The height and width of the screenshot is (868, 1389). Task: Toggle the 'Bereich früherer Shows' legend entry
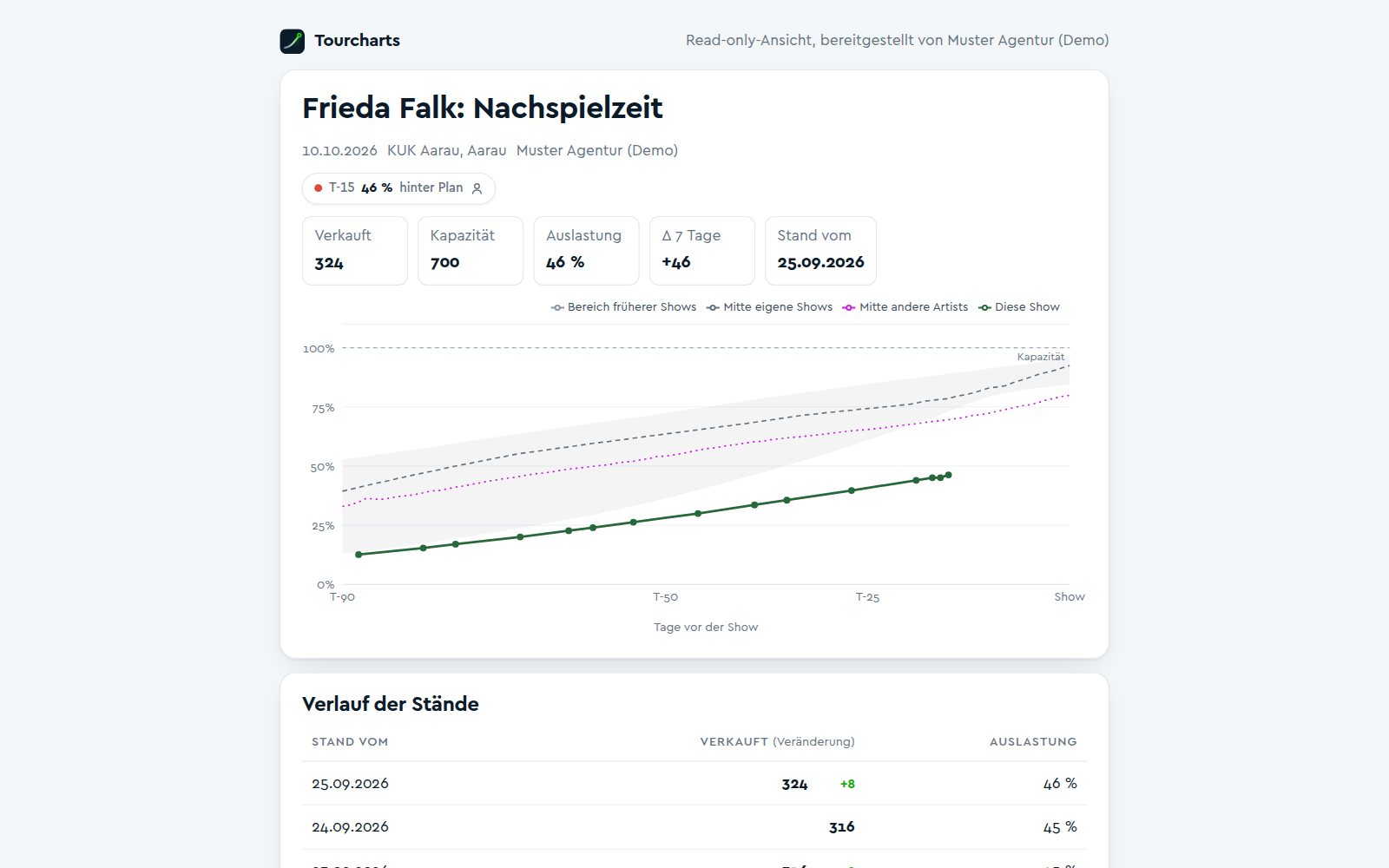[623, 307]
